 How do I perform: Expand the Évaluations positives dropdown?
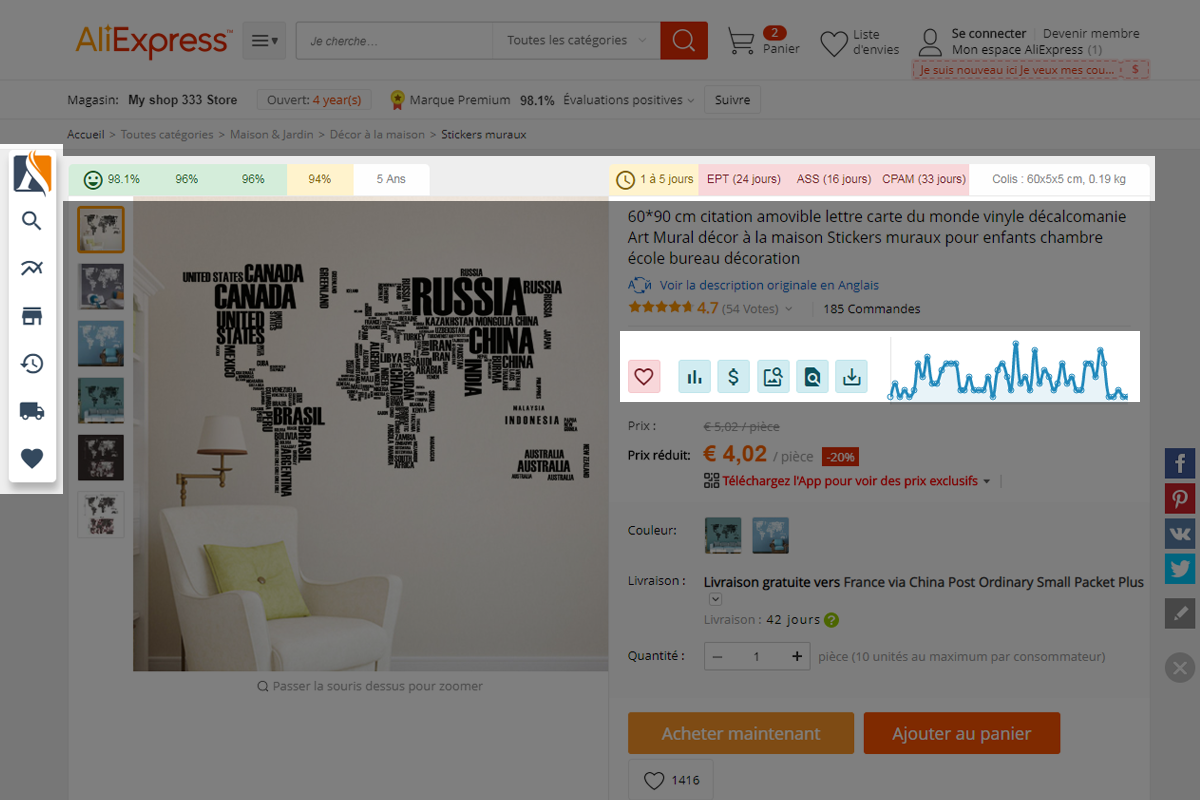629,100
